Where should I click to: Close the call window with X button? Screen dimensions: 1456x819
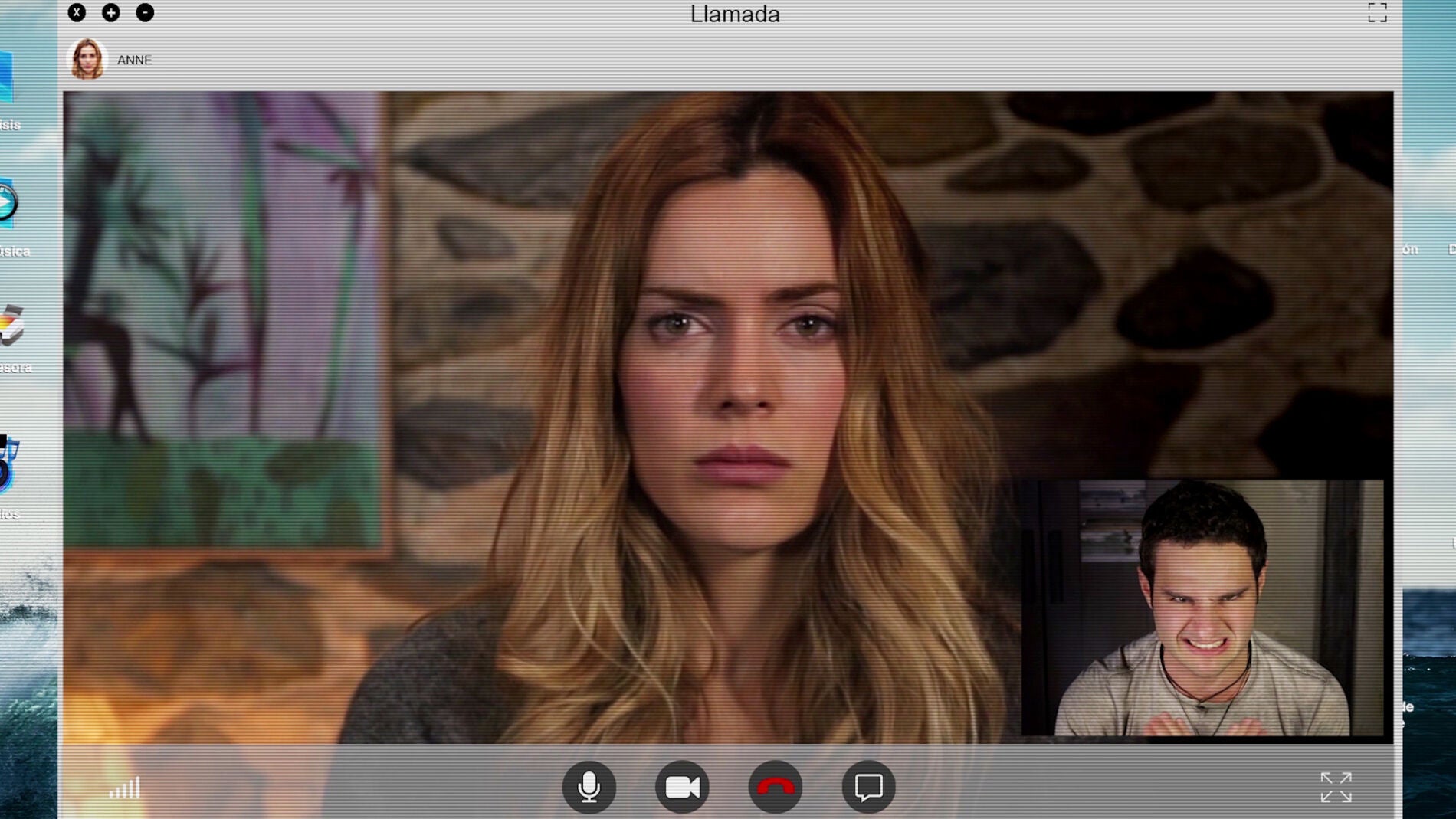[x=77, y=12]
